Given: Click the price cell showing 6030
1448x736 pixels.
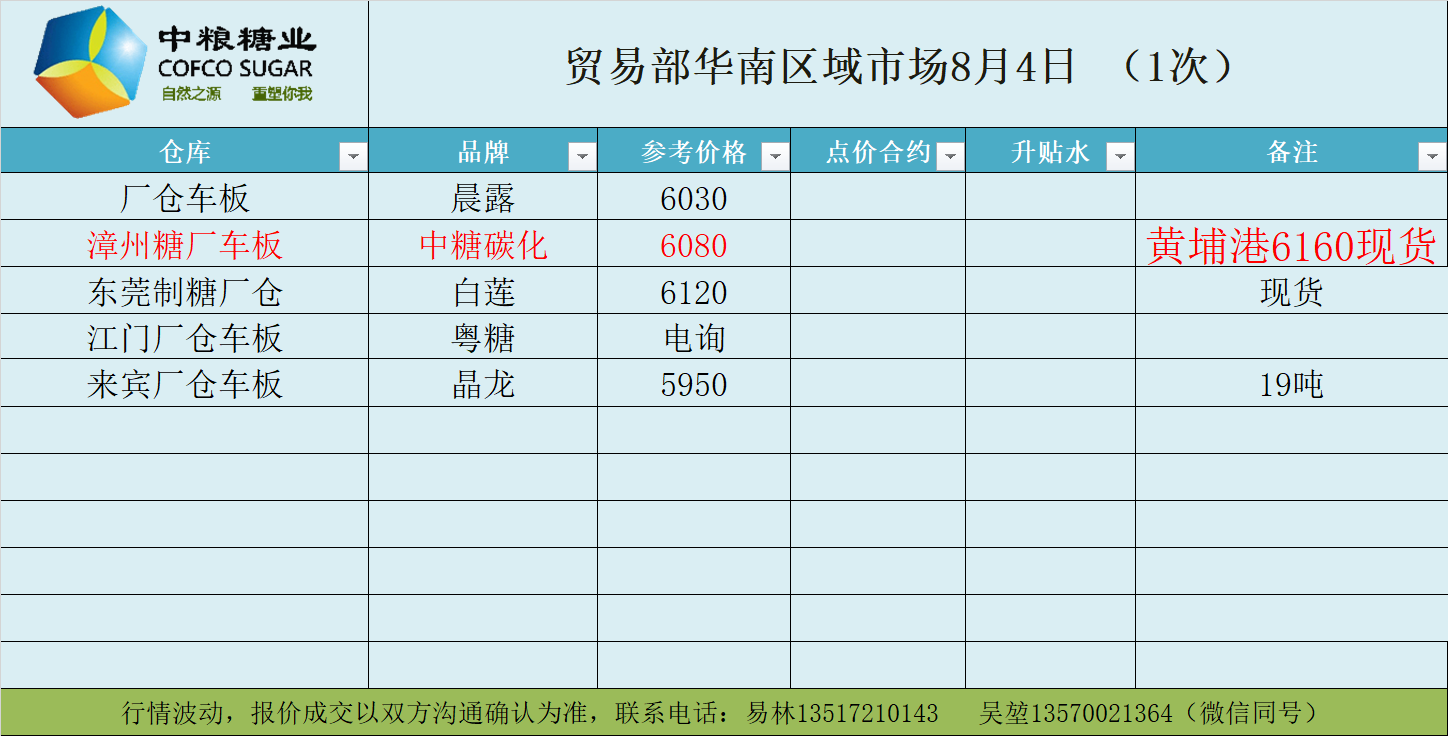Looking at the screenshot, I should click(x=694, y=198).
